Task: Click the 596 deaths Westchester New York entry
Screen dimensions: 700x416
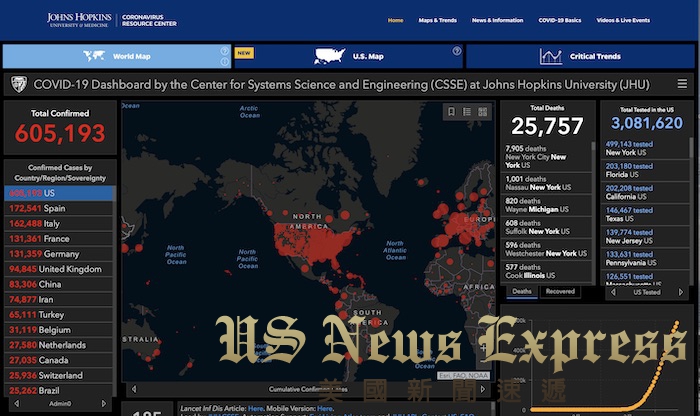Action: tap(546, 249)
